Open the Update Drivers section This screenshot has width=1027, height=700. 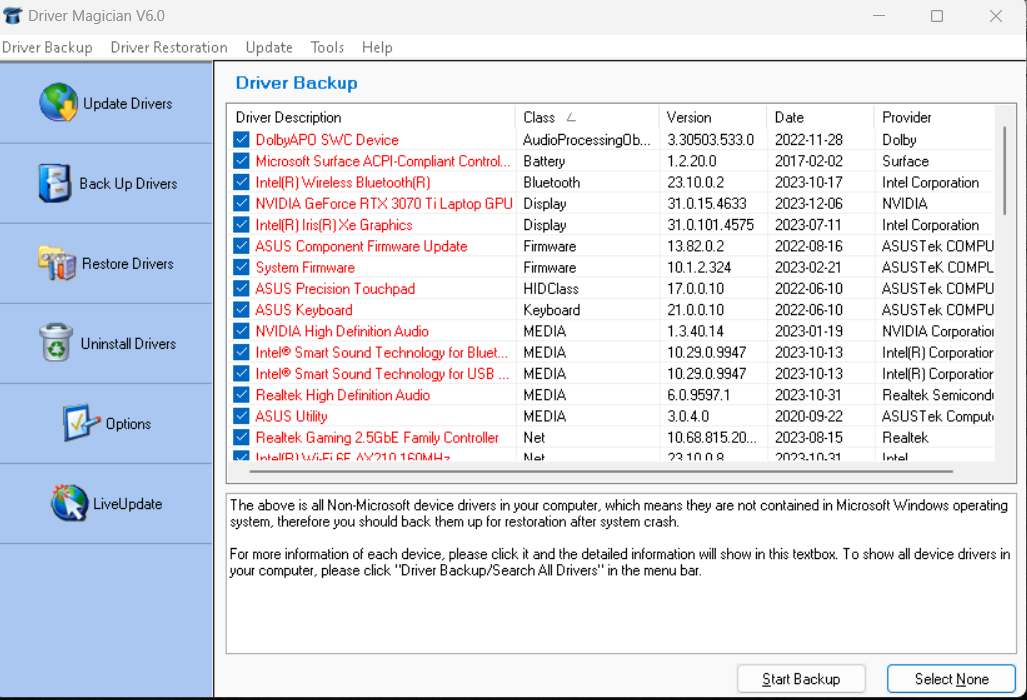pyautogui.click(x=106, y=103)
